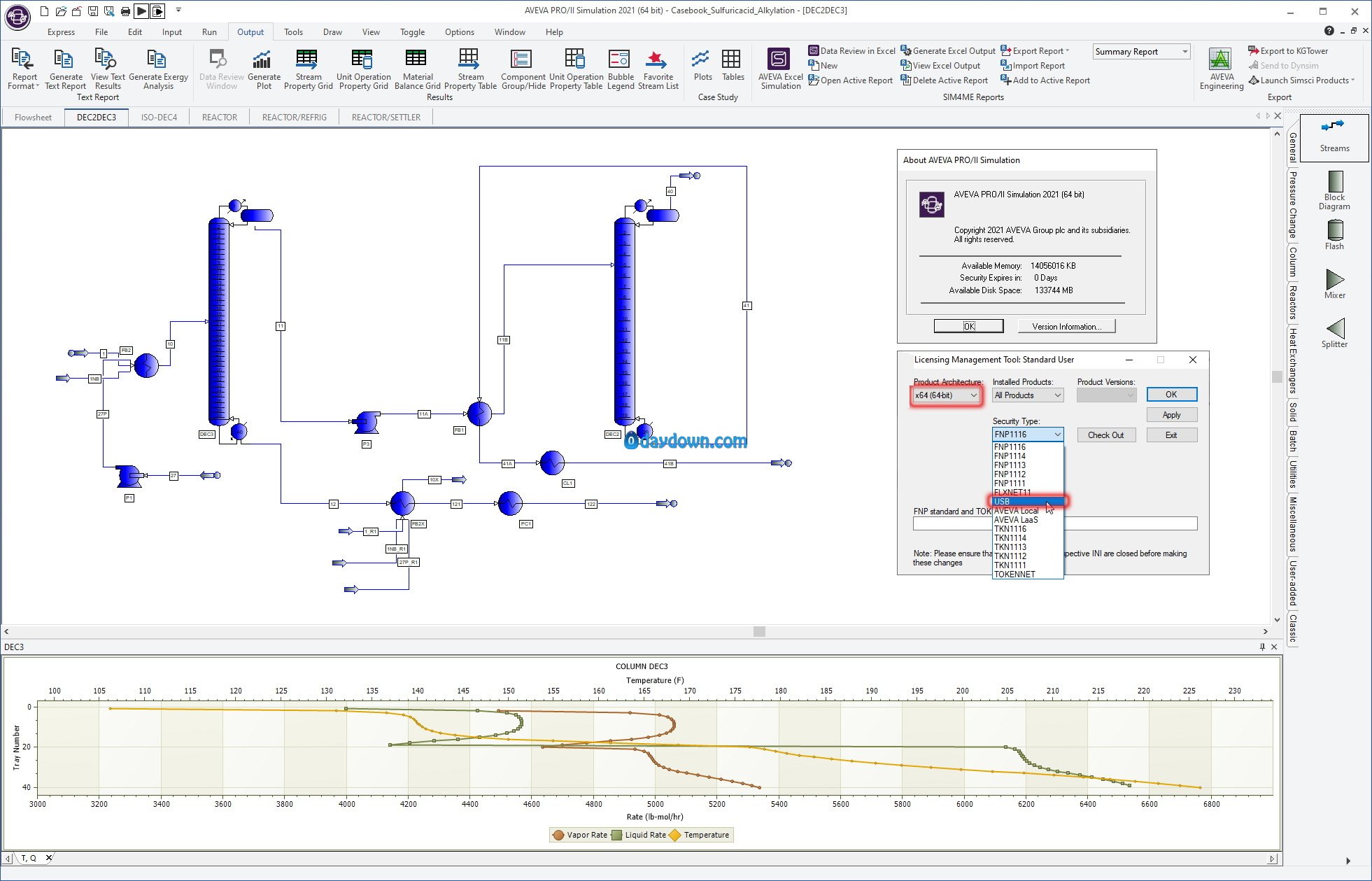
Task: Click the flowsheet vertical scrollbar thumb
Action: pos(1277,376)
